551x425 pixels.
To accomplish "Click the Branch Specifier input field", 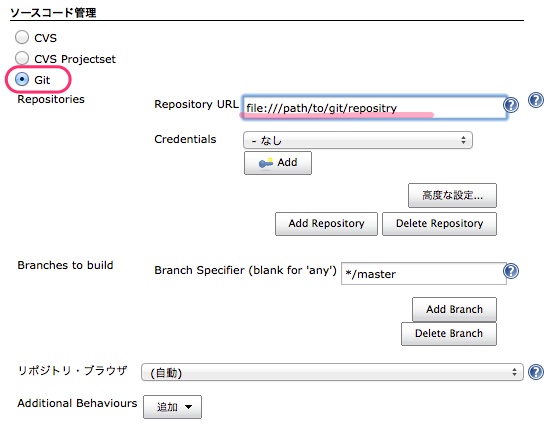I will click(423, 273).
